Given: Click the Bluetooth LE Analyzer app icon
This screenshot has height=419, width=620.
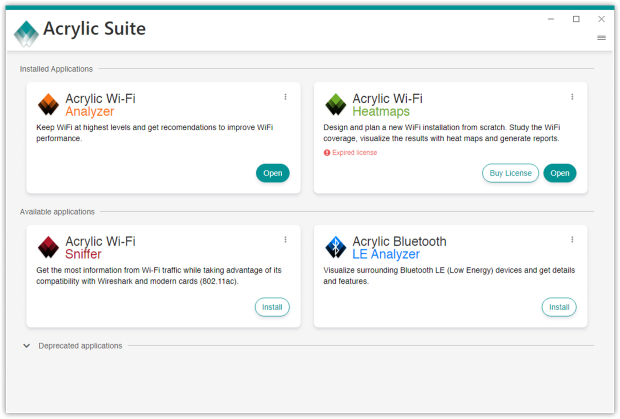Looking at the screenshot, I should tap(336, 247).
